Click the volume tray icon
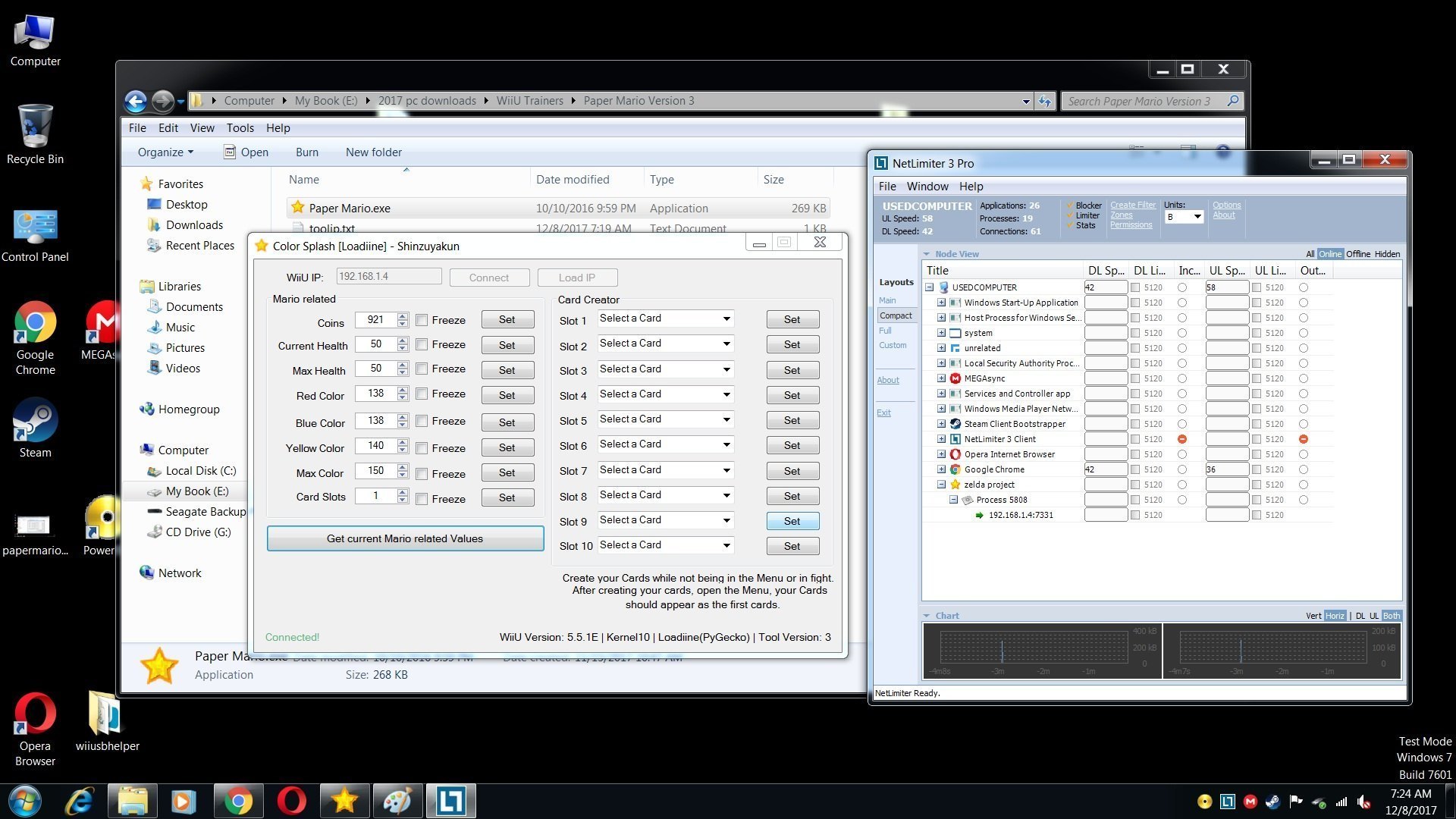 pos(1364,802)
